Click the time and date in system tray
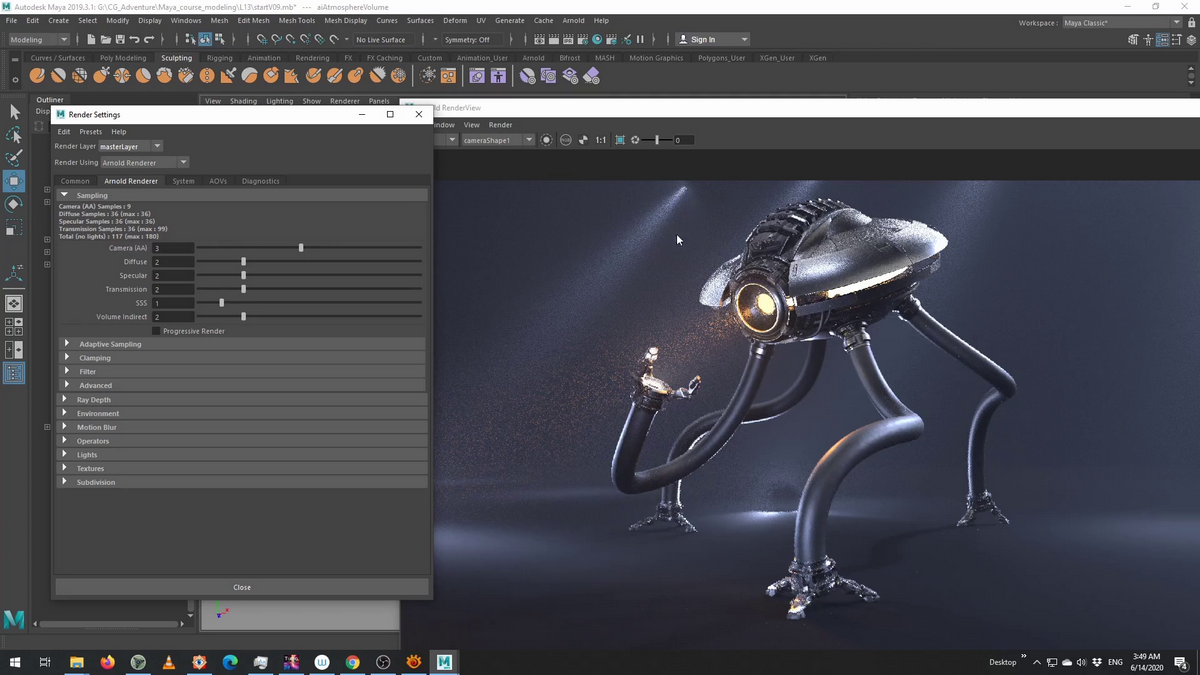The height and width of the screenshot is (675, 1200). (1148, 662)
